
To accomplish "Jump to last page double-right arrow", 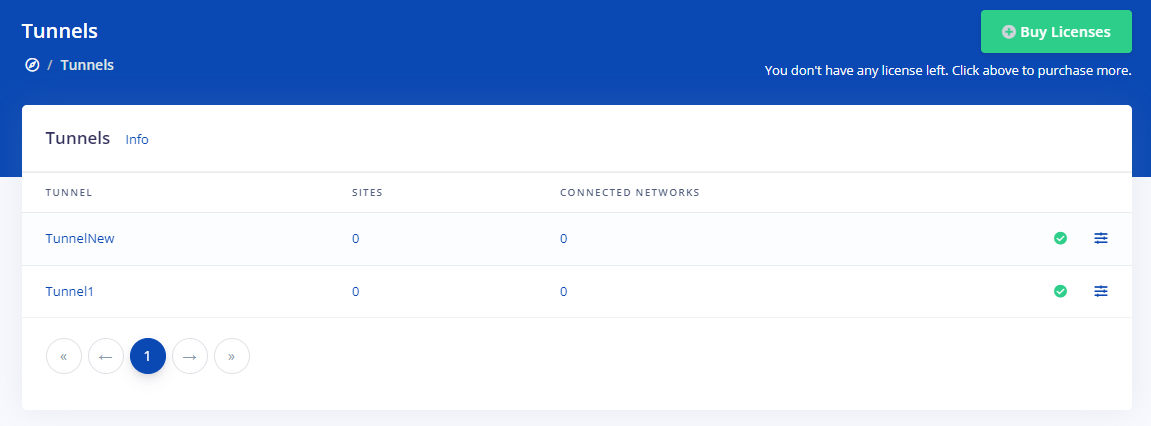I will pos(232,356).
